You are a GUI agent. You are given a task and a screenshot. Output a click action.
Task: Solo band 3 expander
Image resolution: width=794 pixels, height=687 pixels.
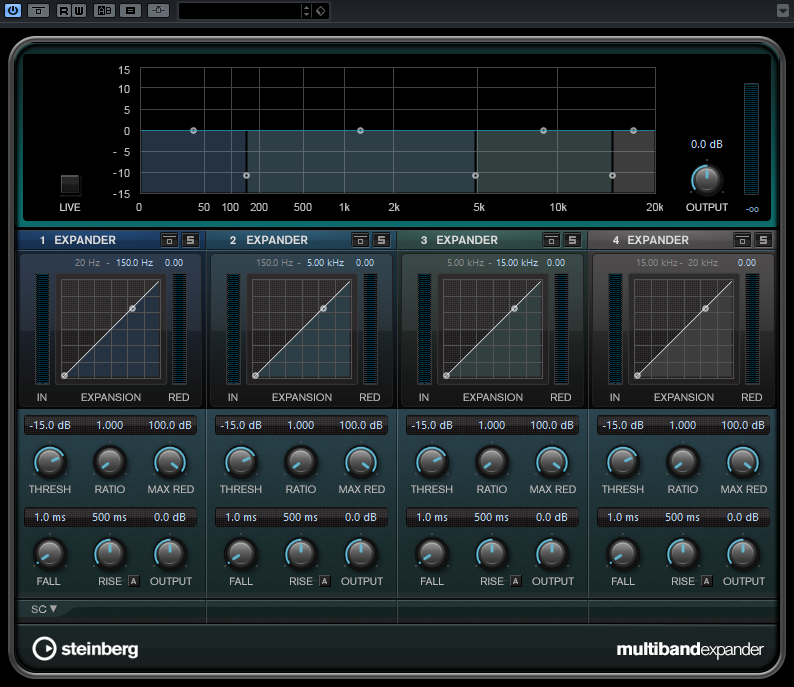[572, 240]
